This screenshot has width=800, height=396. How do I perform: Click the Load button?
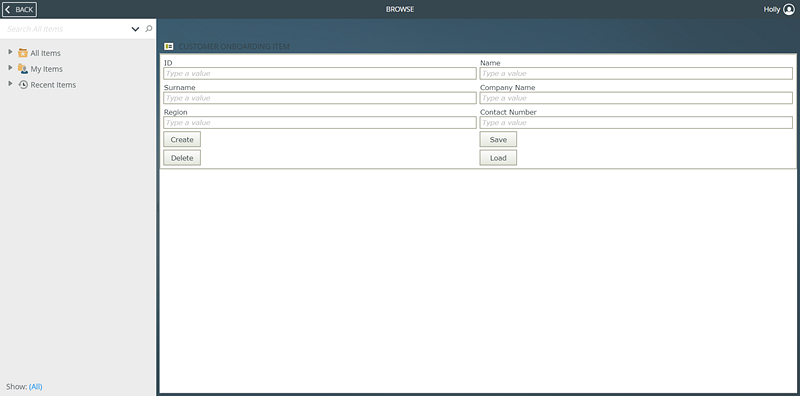(498, 158)
